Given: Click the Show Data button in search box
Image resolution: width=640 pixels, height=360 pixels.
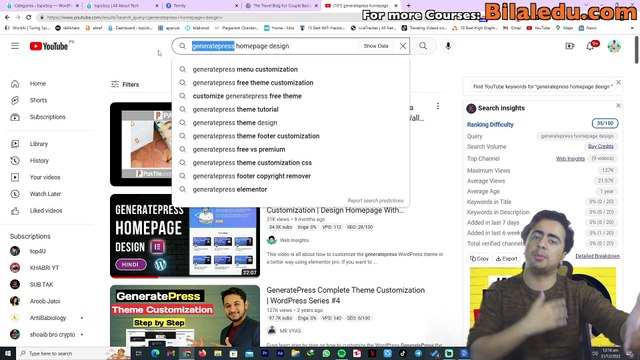Looking at the screenshot, I should (x=376, y=46).
